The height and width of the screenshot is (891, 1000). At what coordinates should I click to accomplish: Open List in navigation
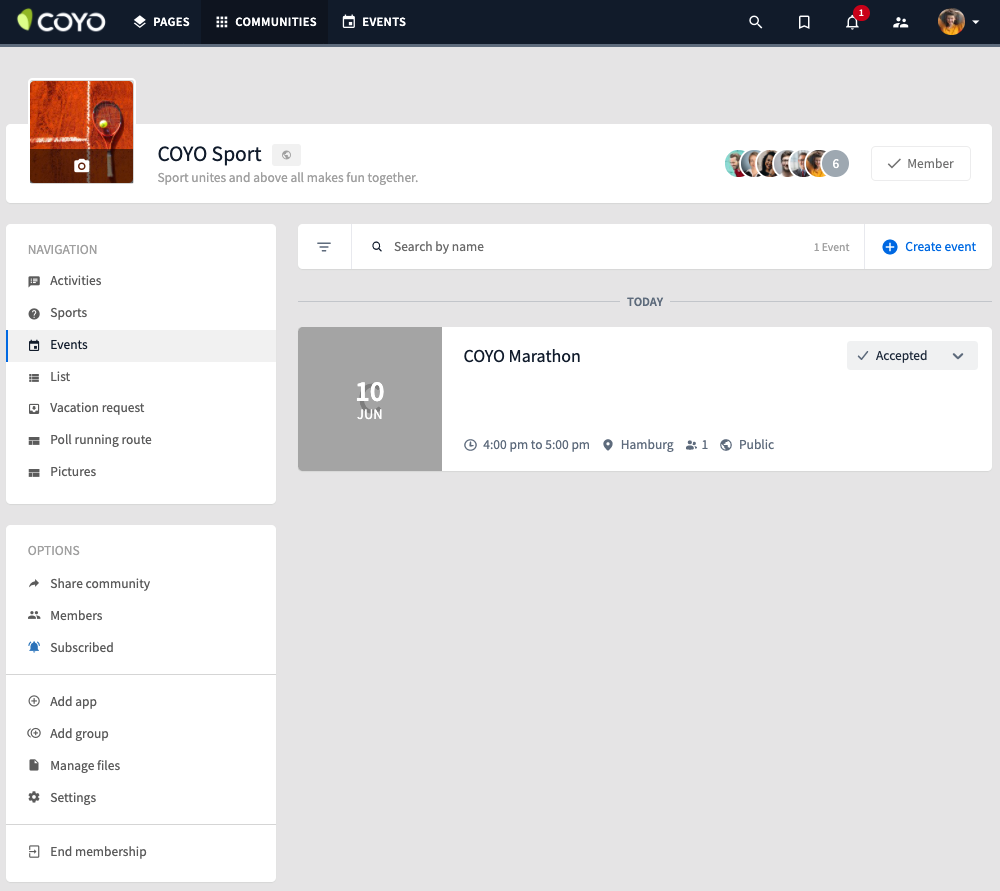[x=141, y=376]
